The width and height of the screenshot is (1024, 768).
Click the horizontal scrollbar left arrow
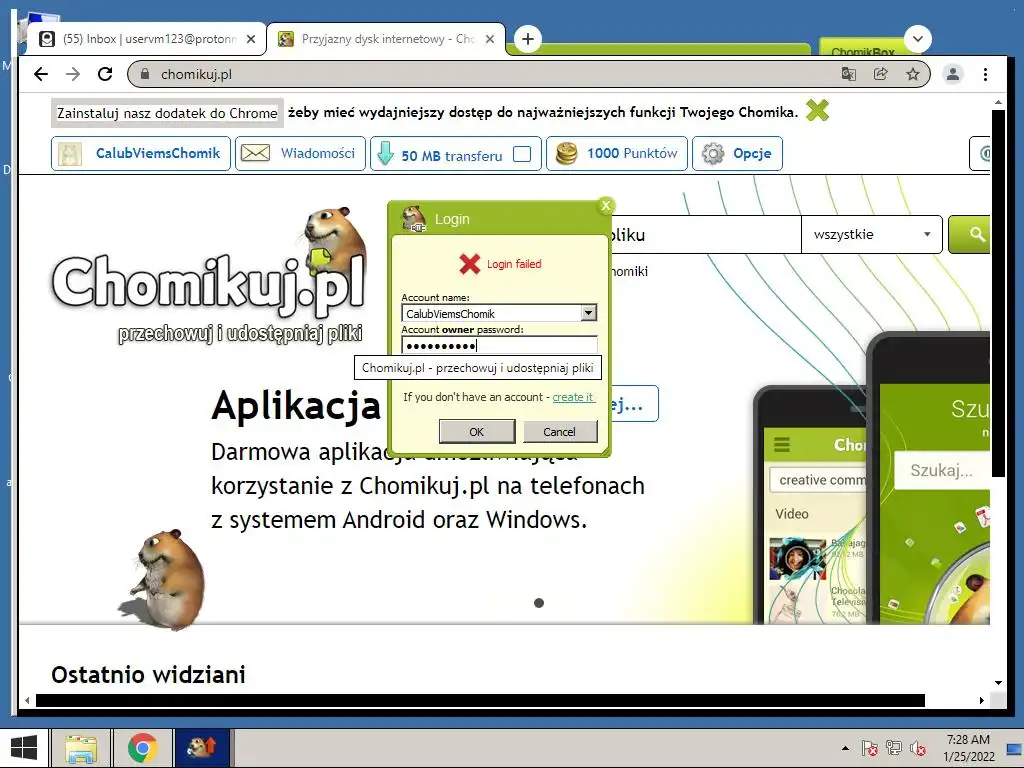(27, 700)
